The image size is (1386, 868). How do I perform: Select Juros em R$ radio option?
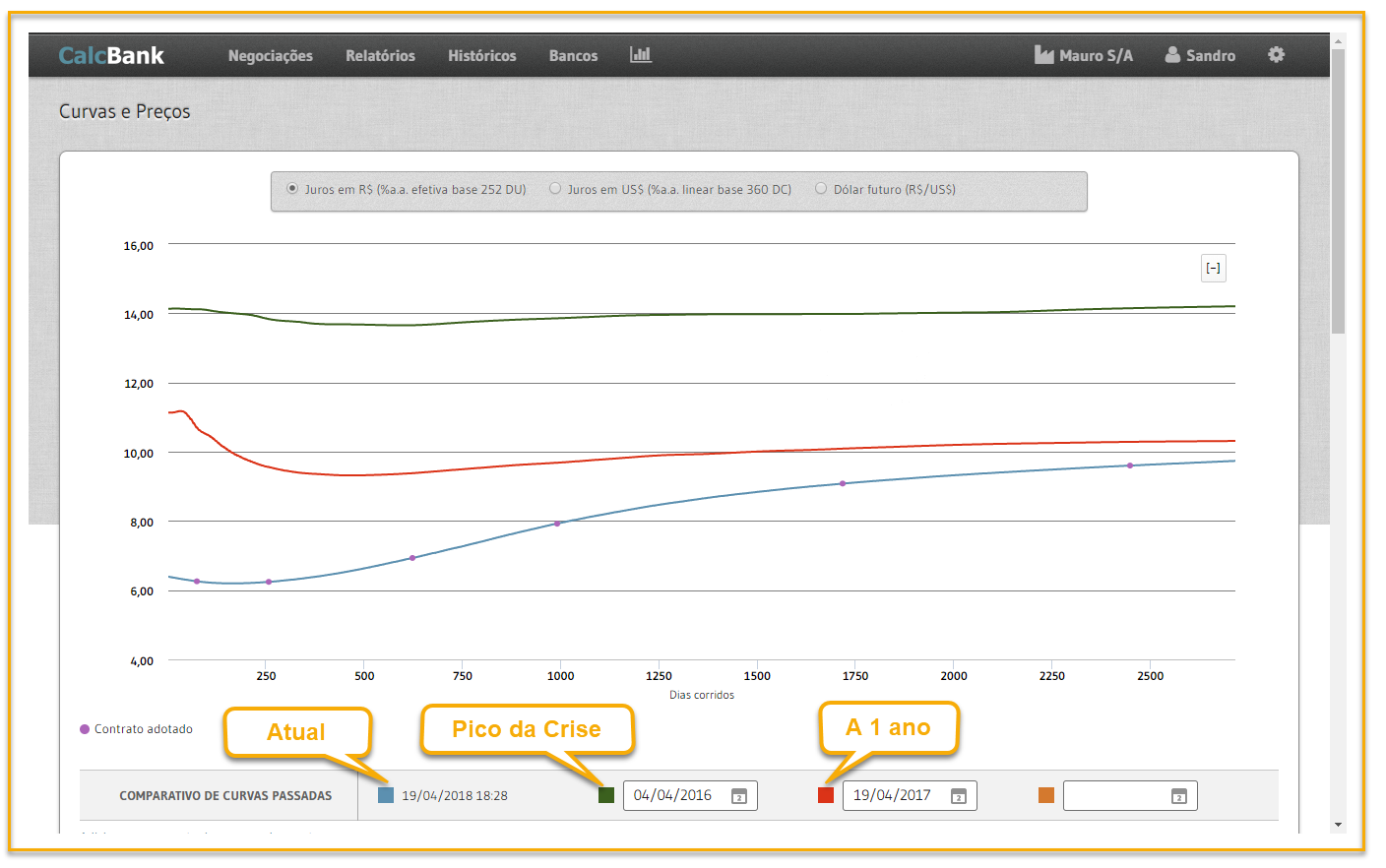point(292,189)
